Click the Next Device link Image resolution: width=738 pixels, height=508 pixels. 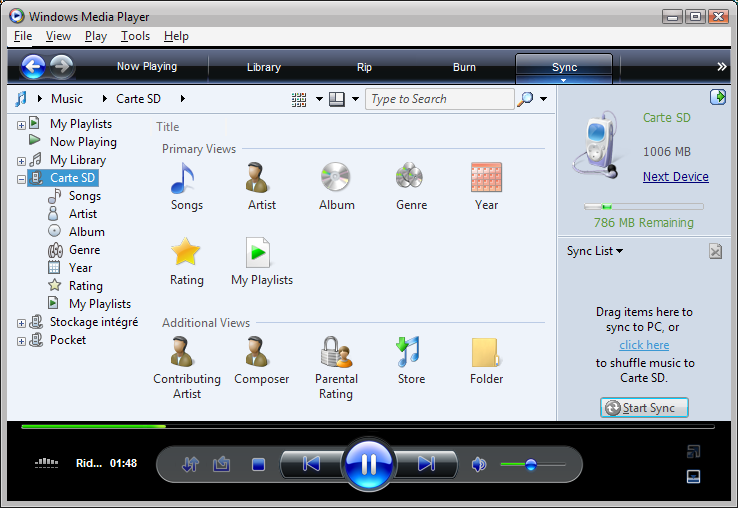click(x=676, y=177)
